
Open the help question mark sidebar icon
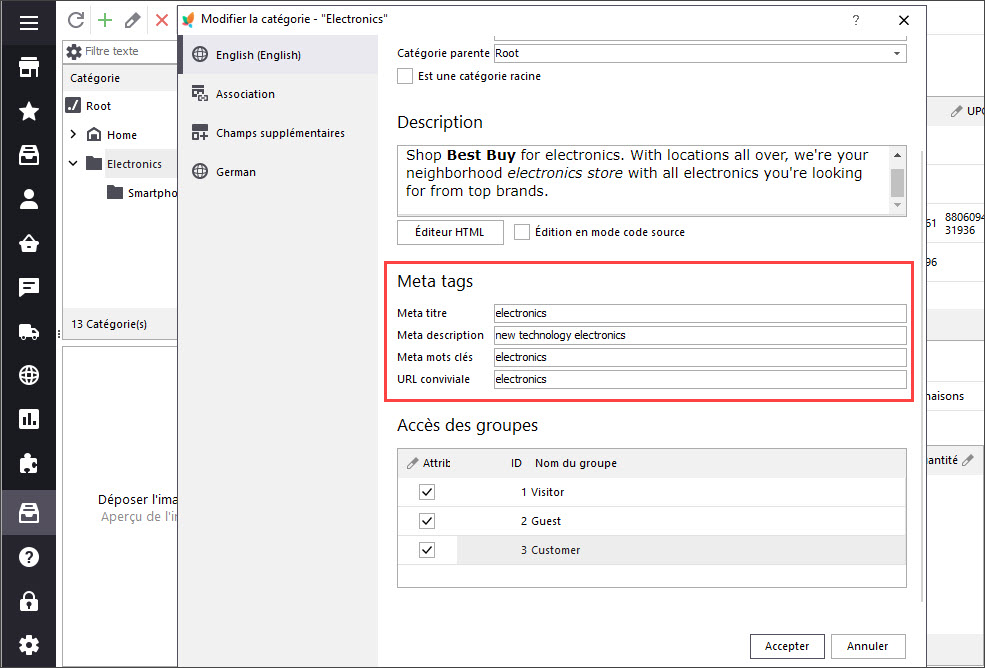28,557
